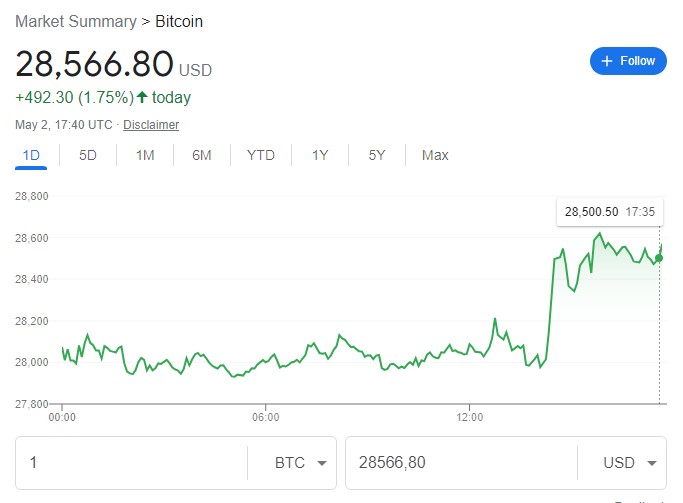Click the USD value input field
Screen dimensions: 683x503
tap(460, 463)
